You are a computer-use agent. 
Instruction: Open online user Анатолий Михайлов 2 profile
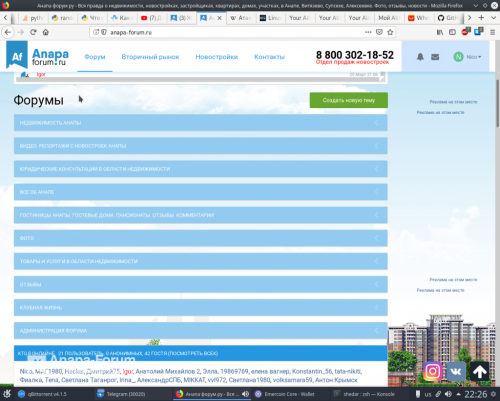[168, 371]
